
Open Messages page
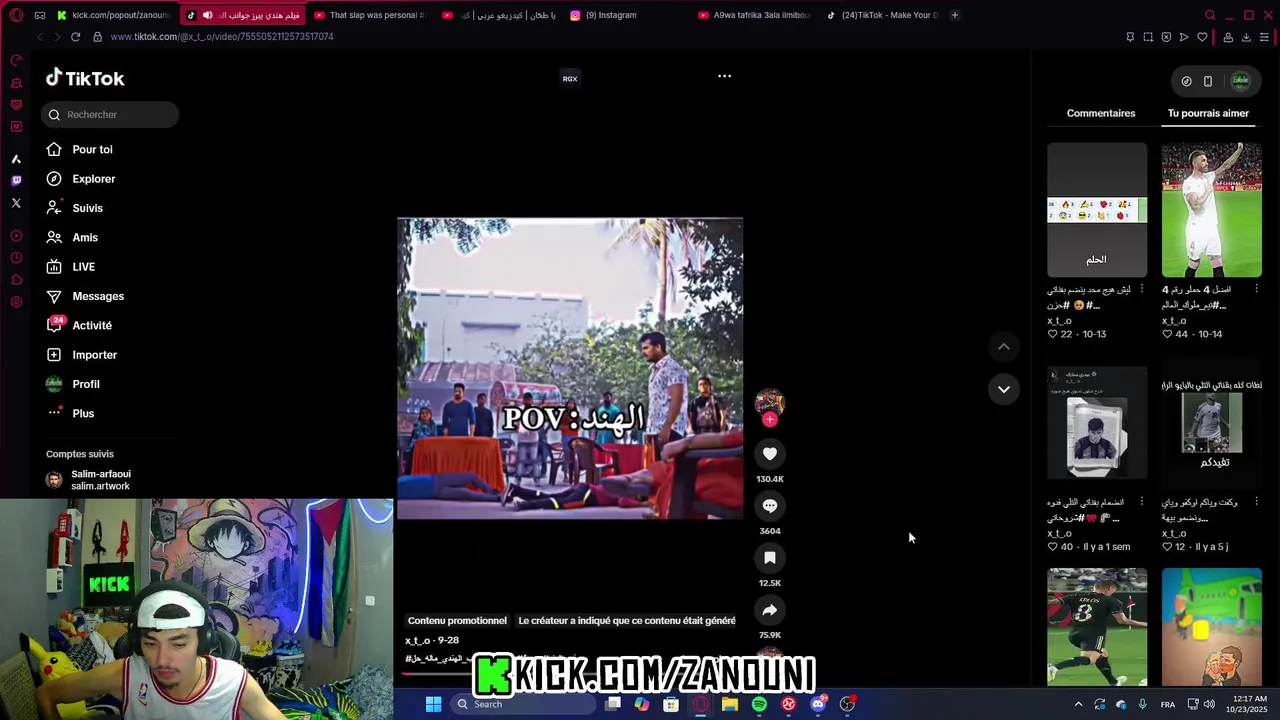pyautogui.click(x=97, y=296)
